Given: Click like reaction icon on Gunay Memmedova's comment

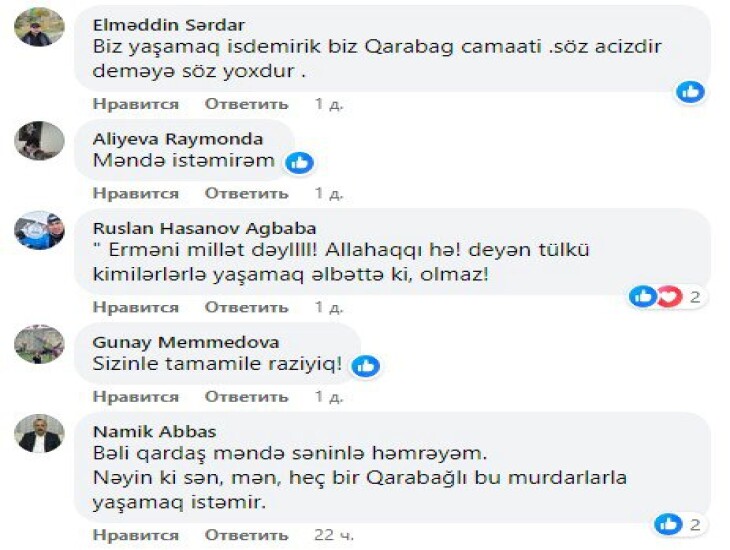Looking at the screenshot, I should click(x=366, y=366).
